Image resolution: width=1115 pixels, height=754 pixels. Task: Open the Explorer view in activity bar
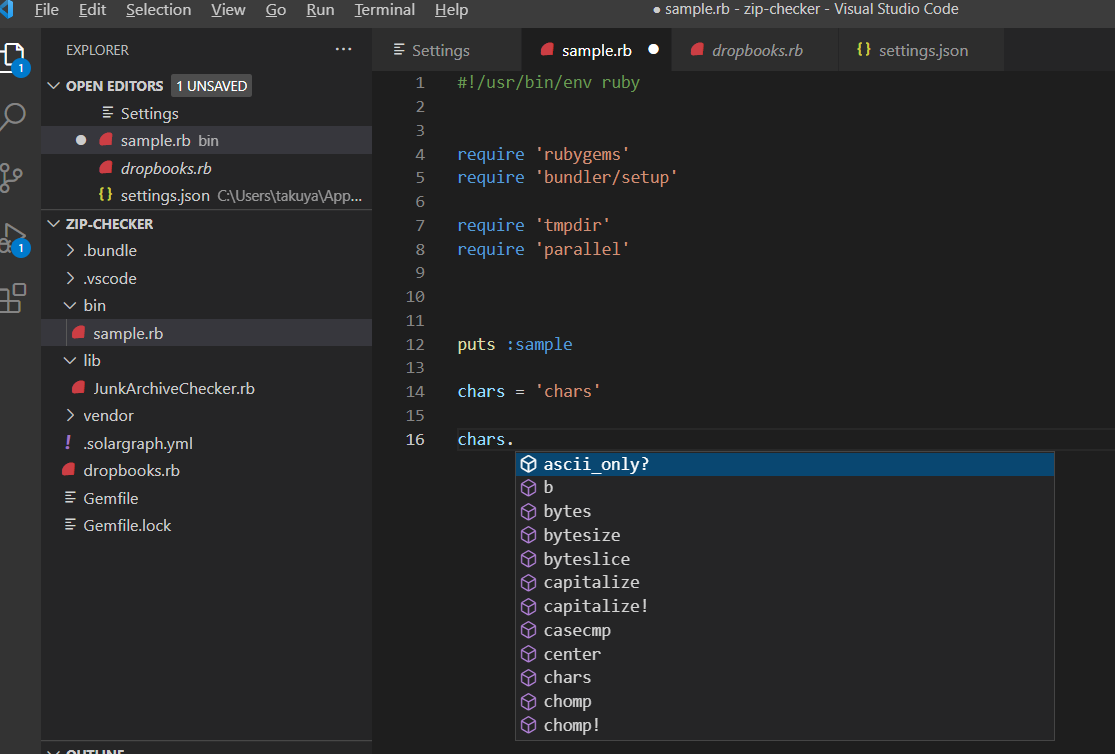click(14, 58)
